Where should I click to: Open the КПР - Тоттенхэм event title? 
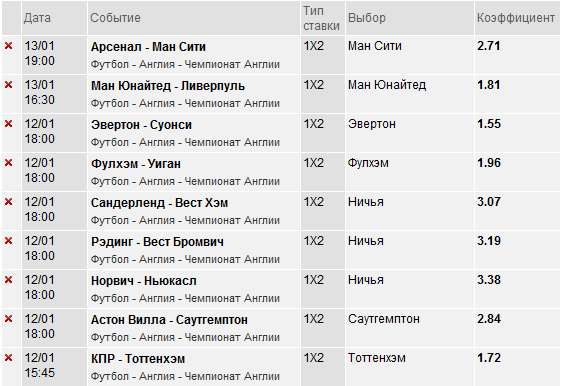(x=138, y=359)
